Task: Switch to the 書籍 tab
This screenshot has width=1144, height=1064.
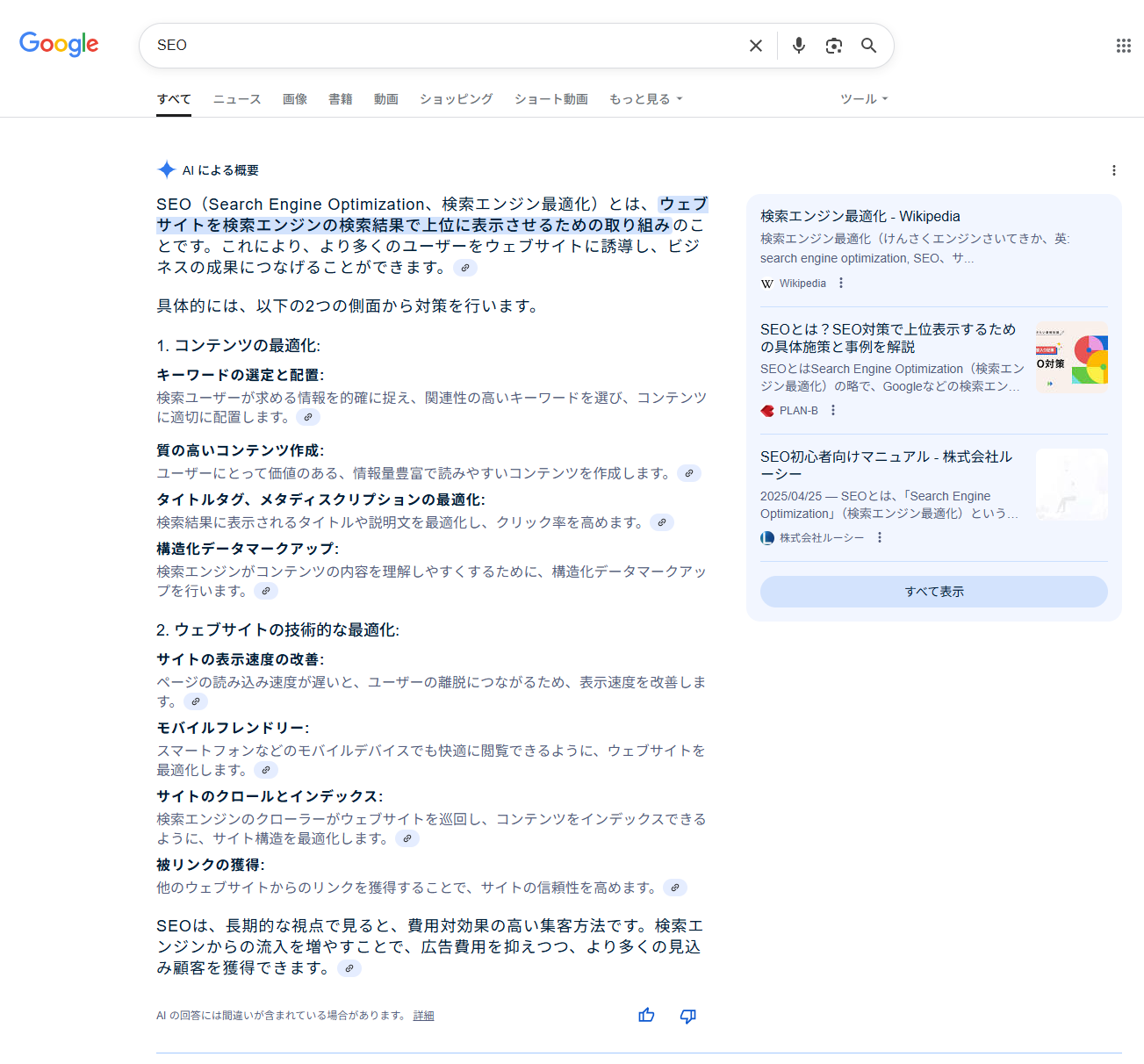Action: (x=341, y=99)
